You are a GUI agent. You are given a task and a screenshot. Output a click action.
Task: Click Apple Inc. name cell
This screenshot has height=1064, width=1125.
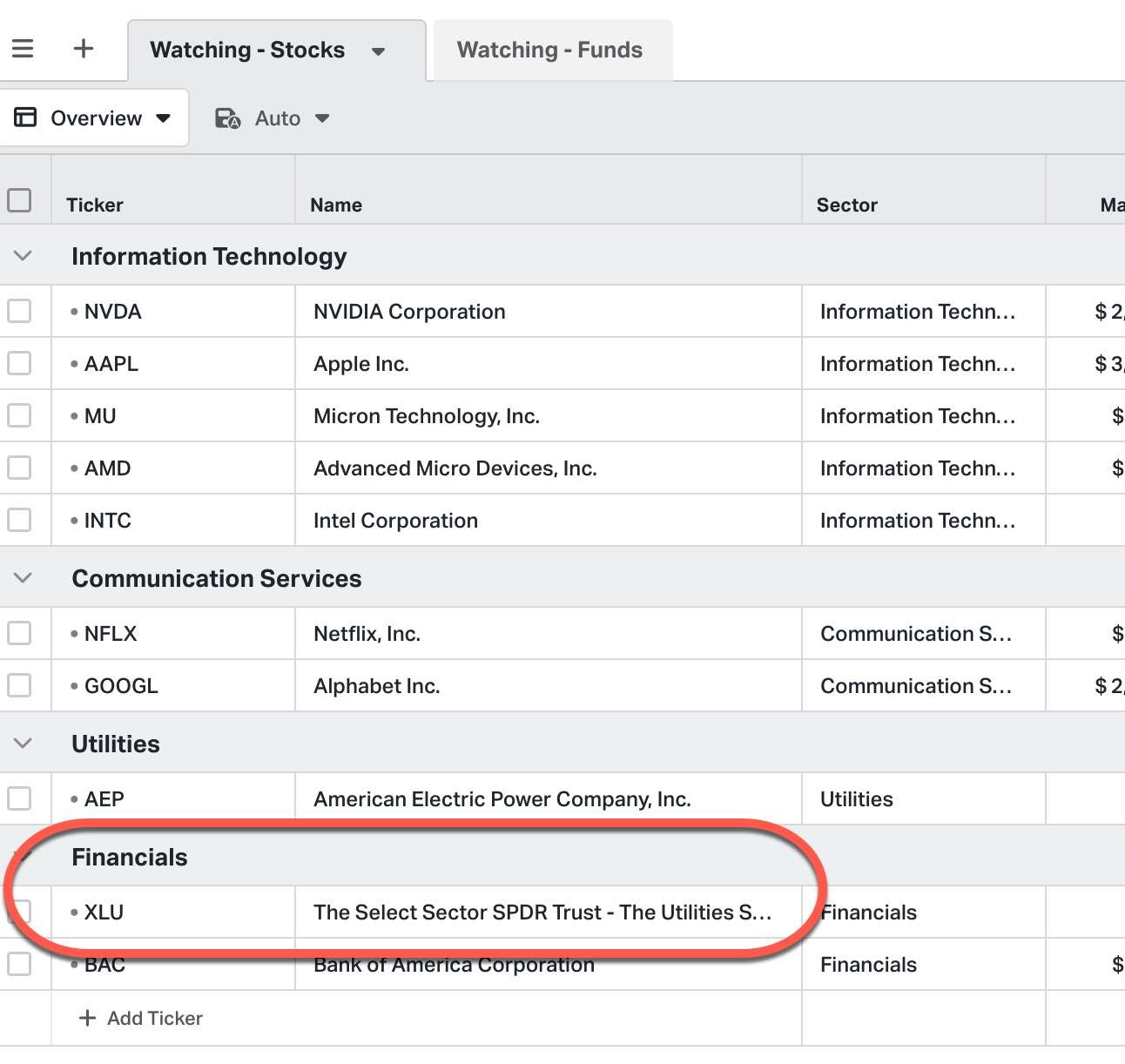[x=549, y=364]
